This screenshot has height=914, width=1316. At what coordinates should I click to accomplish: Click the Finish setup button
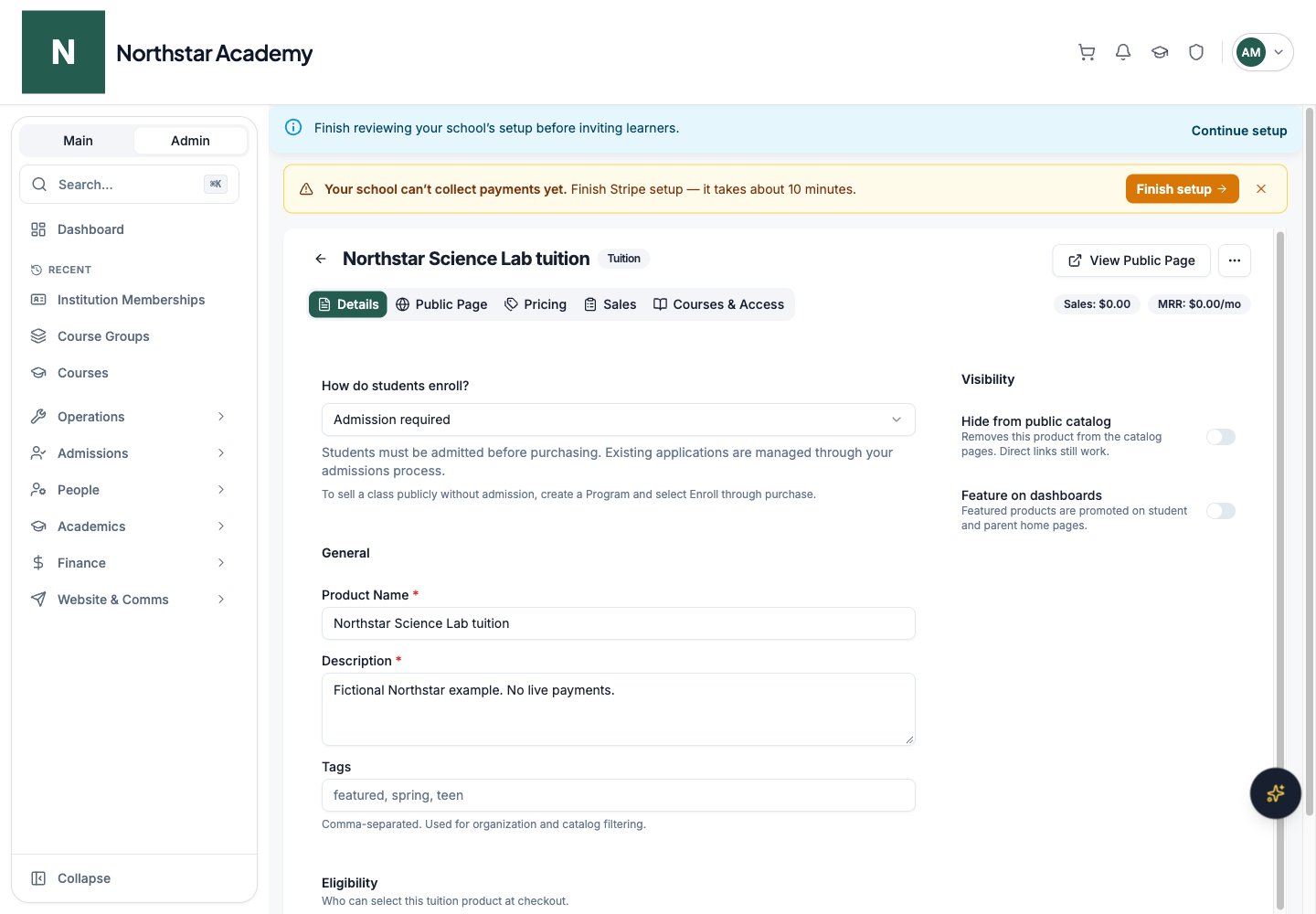coord(1182,189)
